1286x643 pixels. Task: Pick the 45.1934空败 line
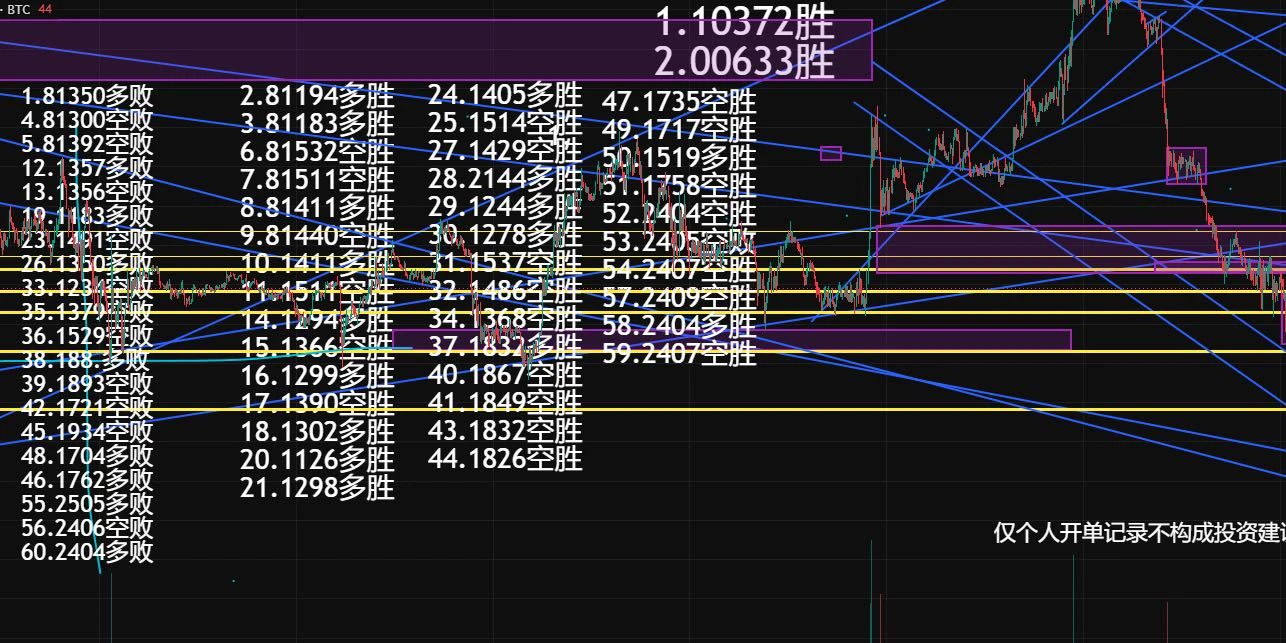(x=87, y=432)
